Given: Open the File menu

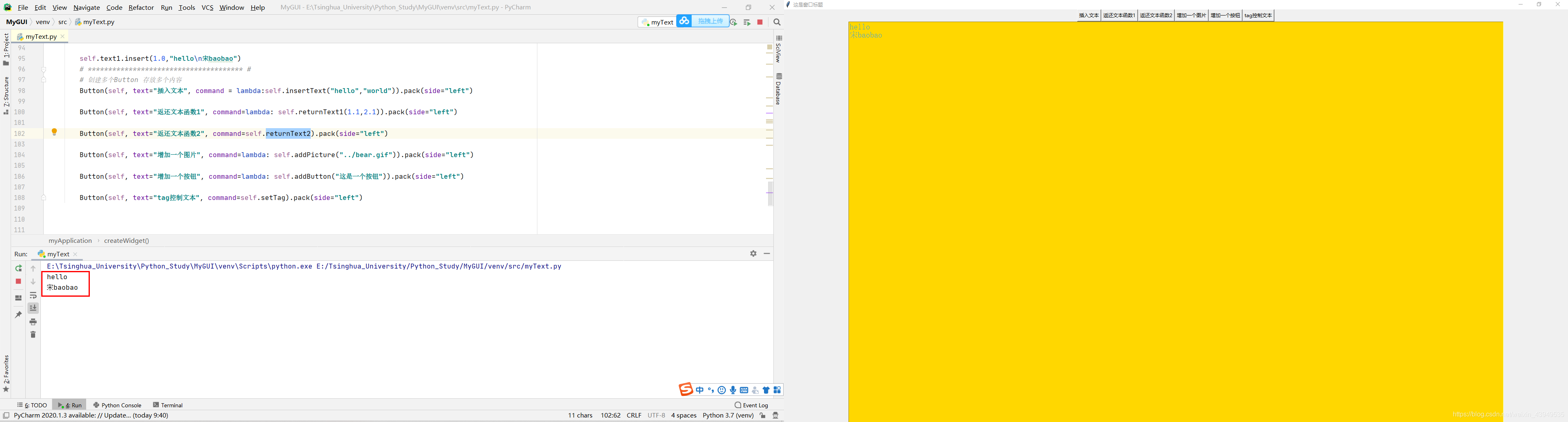Looking at the screenshot, I should click(x=23, y=7).
